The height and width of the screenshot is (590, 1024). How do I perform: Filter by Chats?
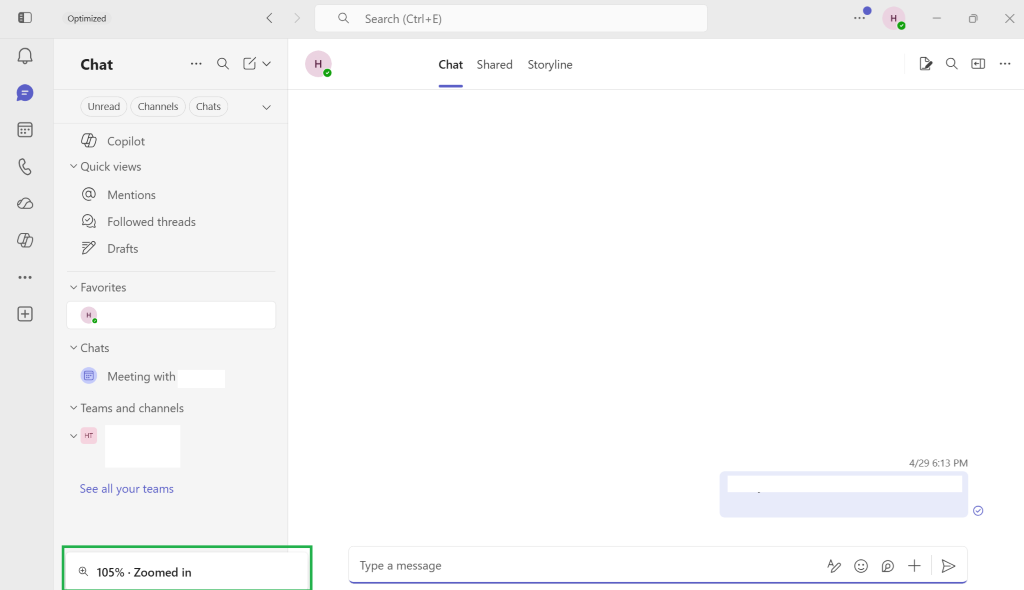tap(208, 107)
